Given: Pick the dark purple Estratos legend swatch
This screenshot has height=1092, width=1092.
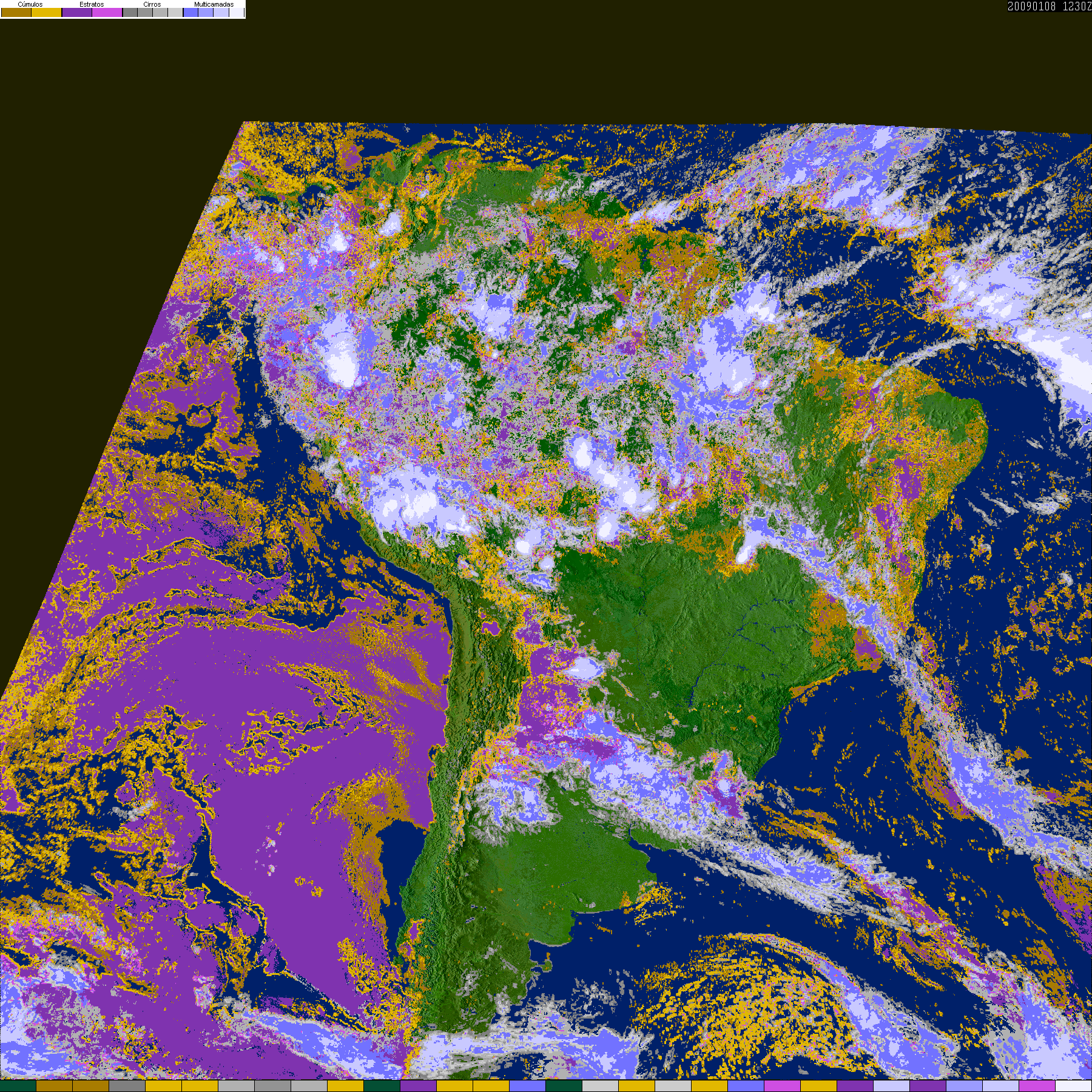Looking at the screenshot, I should coord(77,12).
